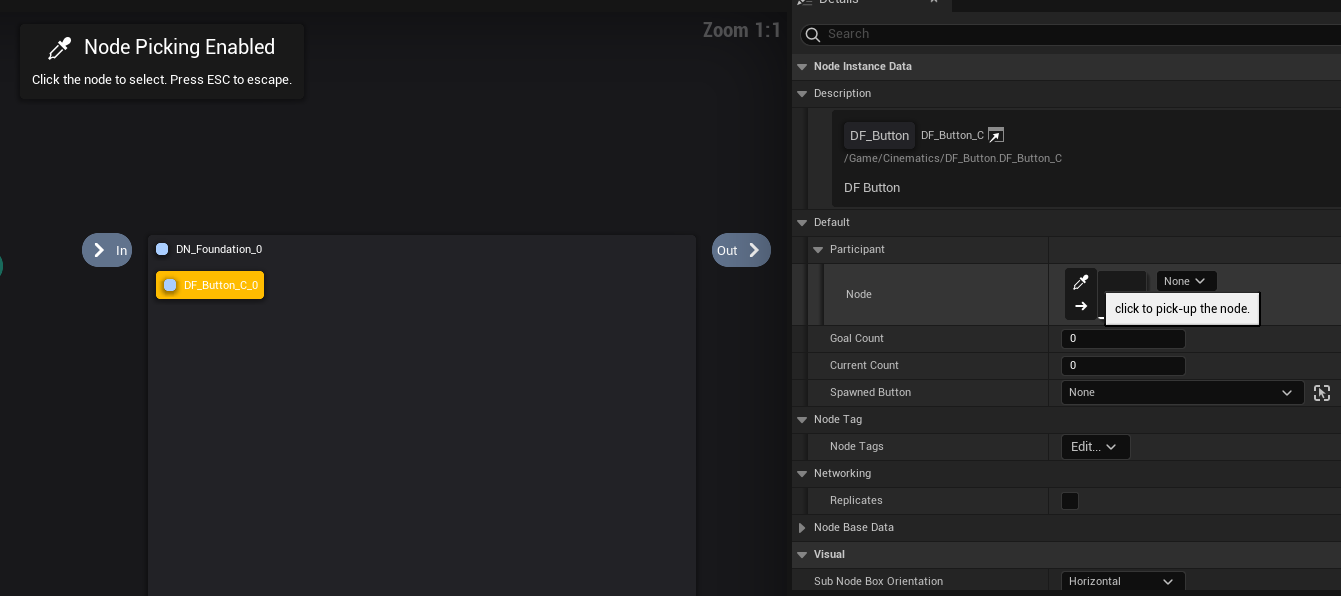Click the DN_Foundation_0 node pin icon

tap(162, 249)
